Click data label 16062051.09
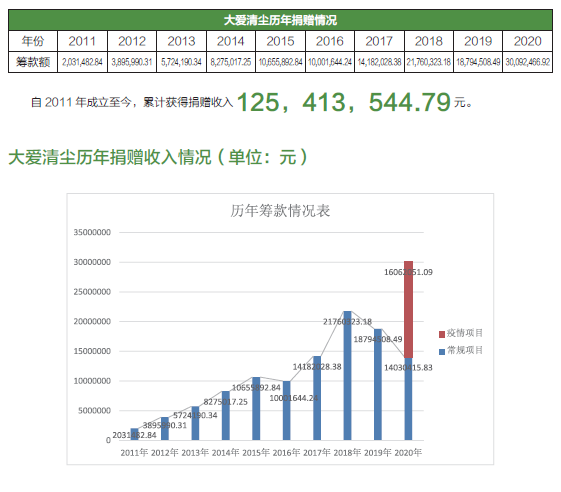Image resolution: width=561 pixels, height=492 pixels. tap(408, 272)
